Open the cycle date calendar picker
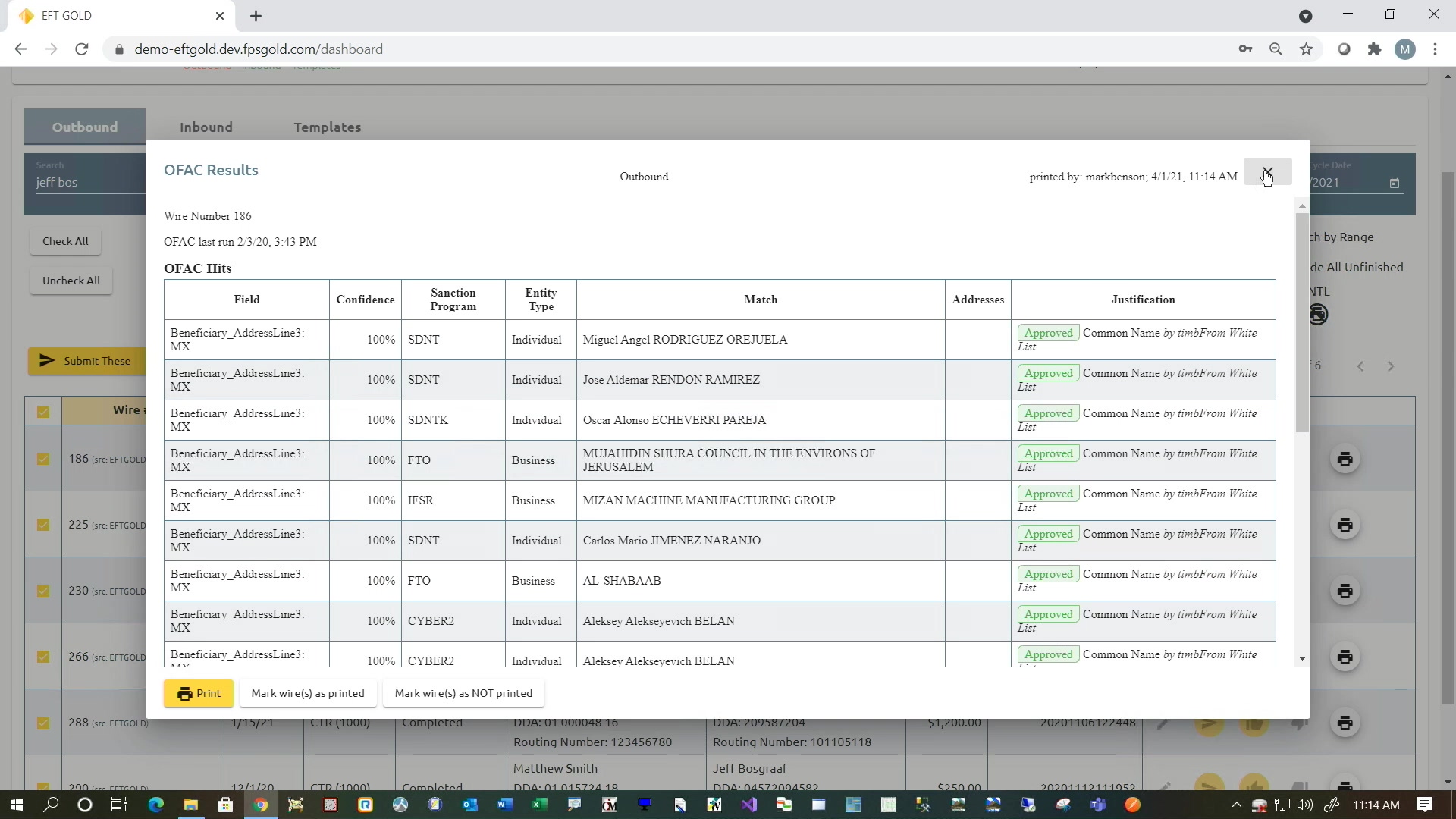 [x=1394, y=183]
